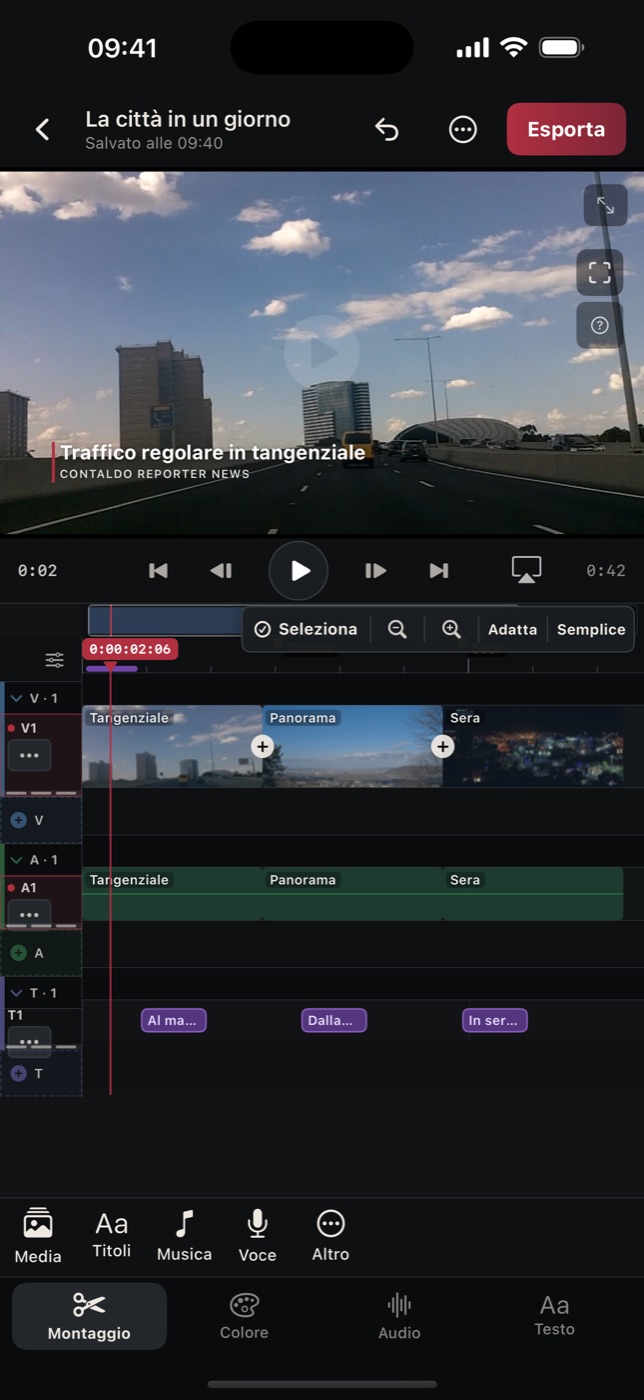Activate Seleziona mode
644x1400 pixels.
306,629
